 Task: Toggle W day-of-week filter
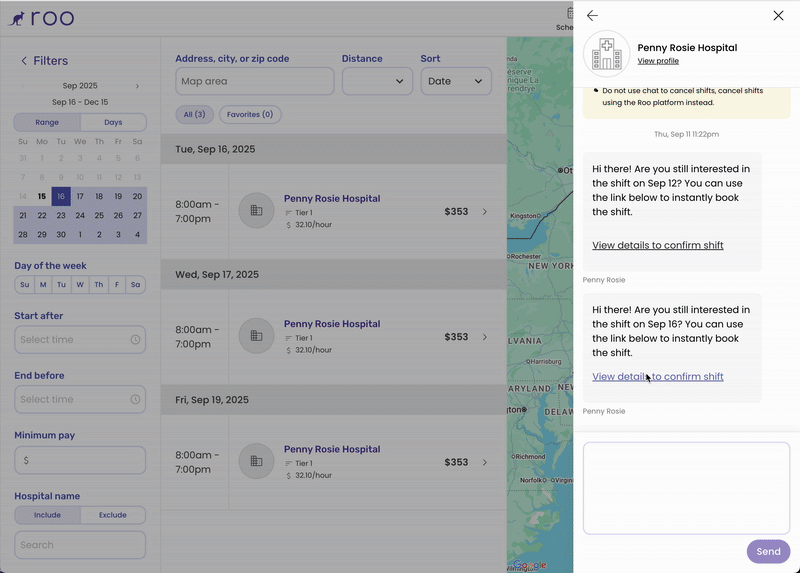[x=80, y=285]
